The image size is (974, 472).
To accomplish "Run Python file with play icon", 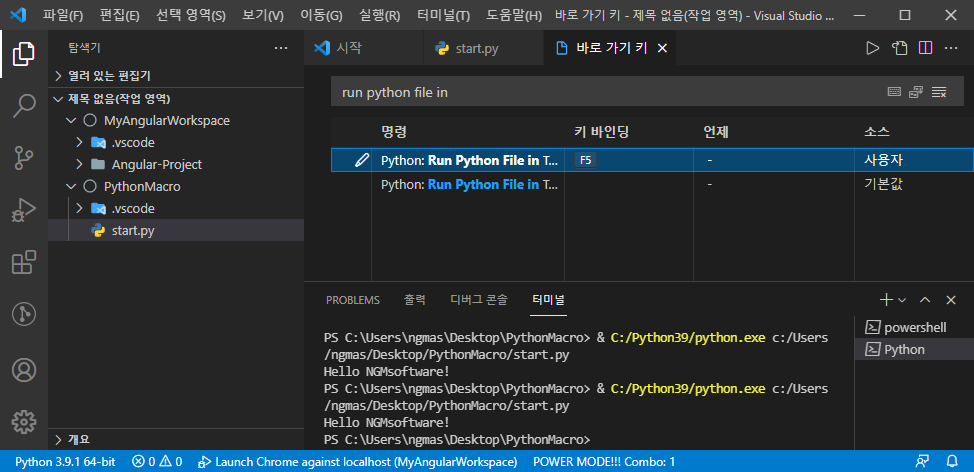I will 873,48.
